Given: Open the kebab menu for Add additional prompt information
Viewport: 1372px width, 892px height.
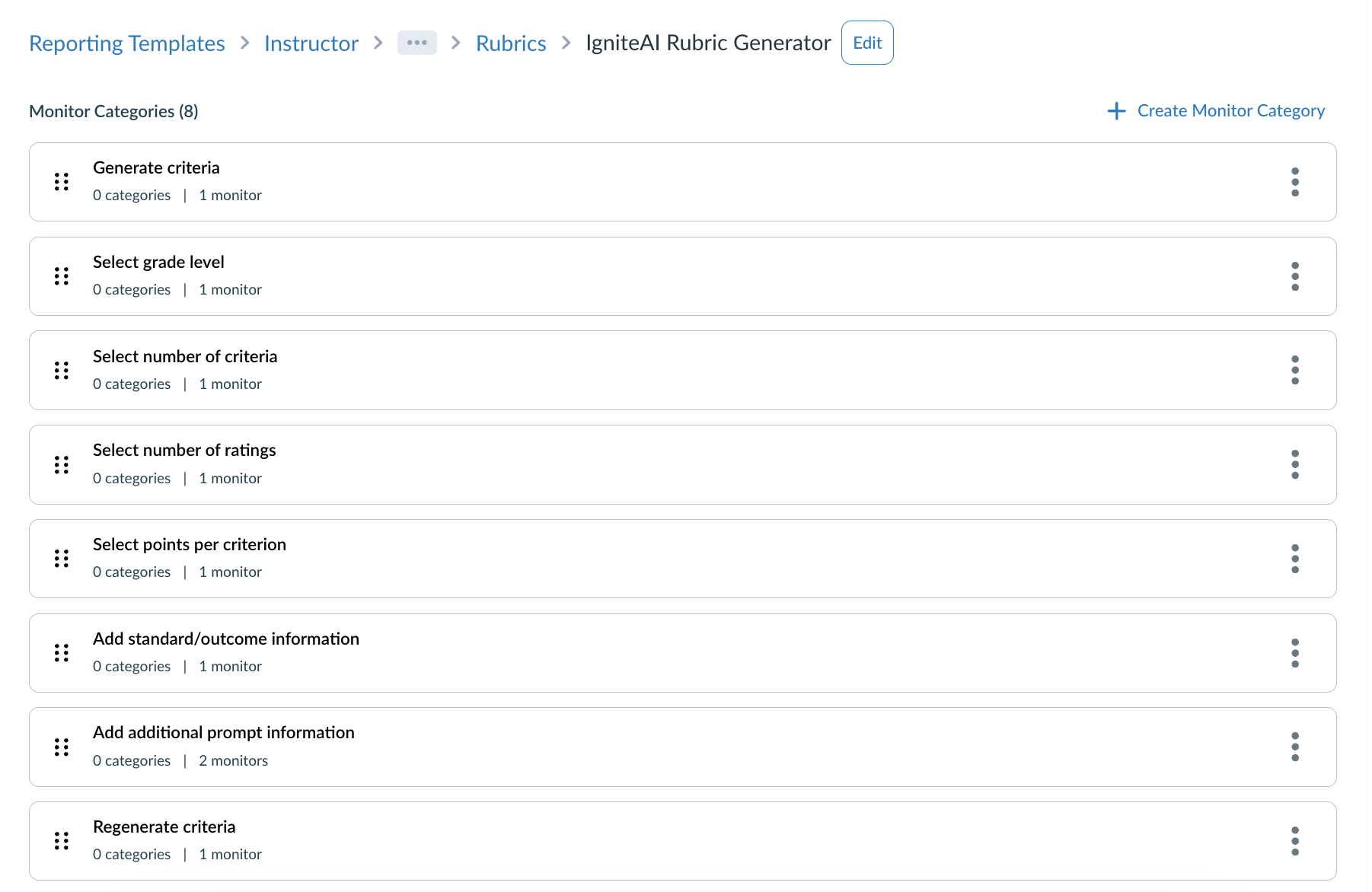Looking at the screenshot, I should (1295, 747).
